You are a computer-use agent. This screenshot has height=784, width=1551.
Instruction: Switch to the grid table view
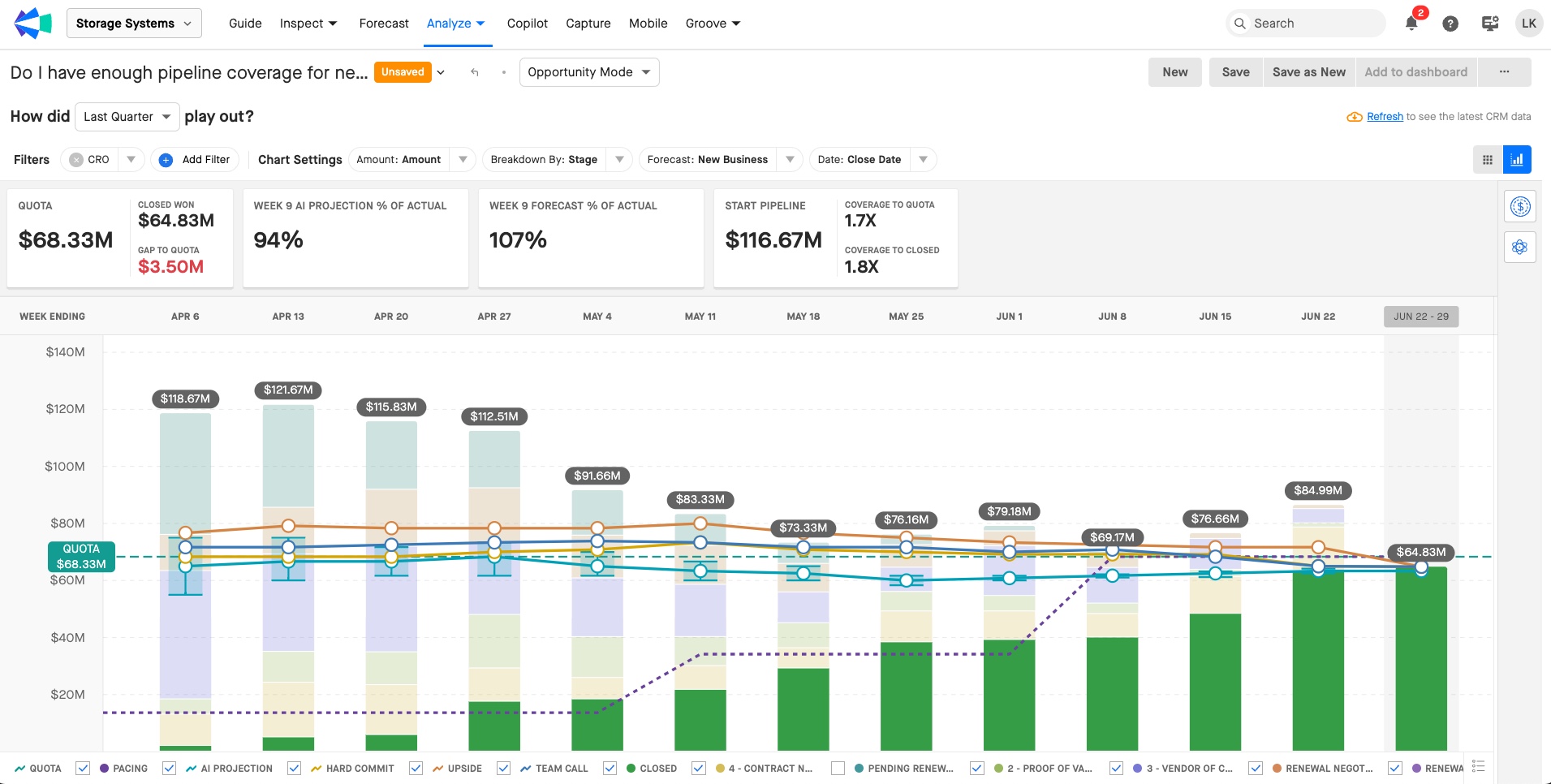pyautogui.click(x=1487, y=160)
